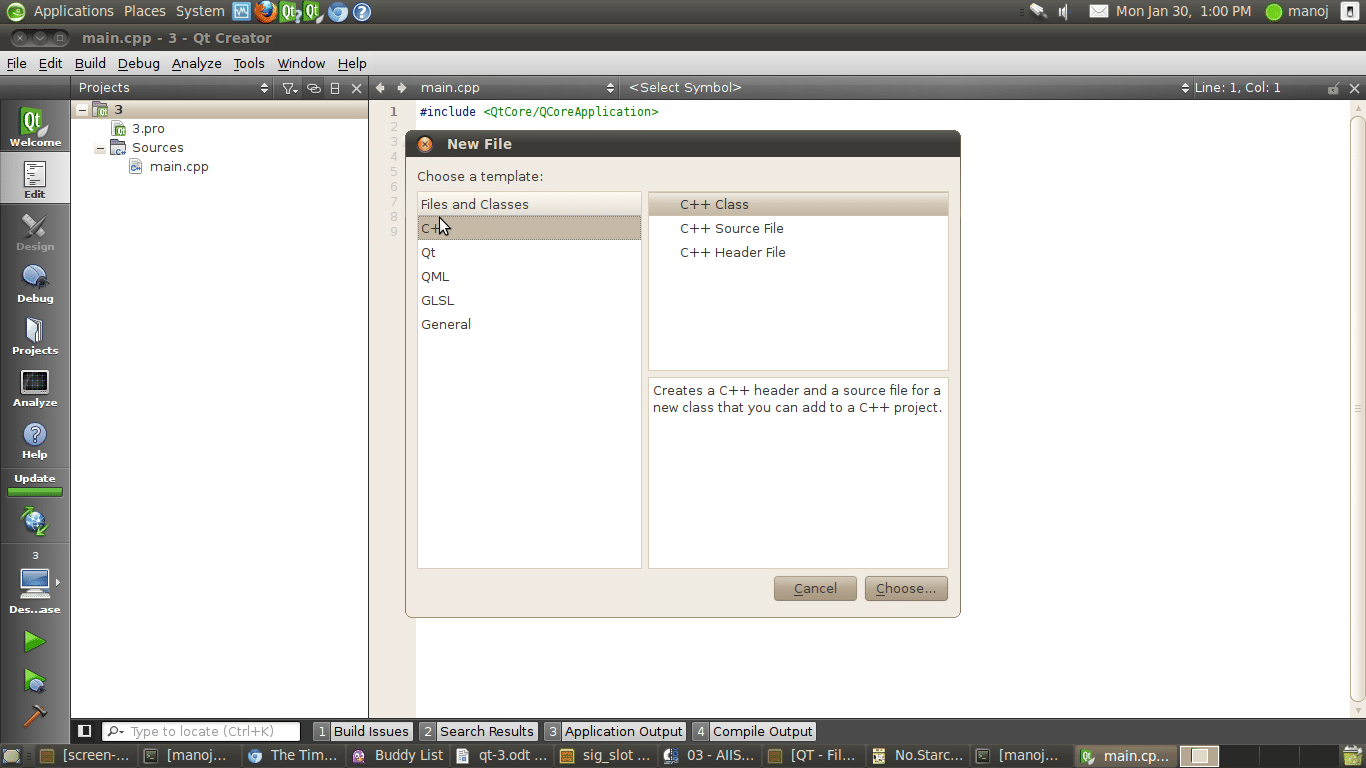Select 3.pro in the project tree

click(148, 129)
